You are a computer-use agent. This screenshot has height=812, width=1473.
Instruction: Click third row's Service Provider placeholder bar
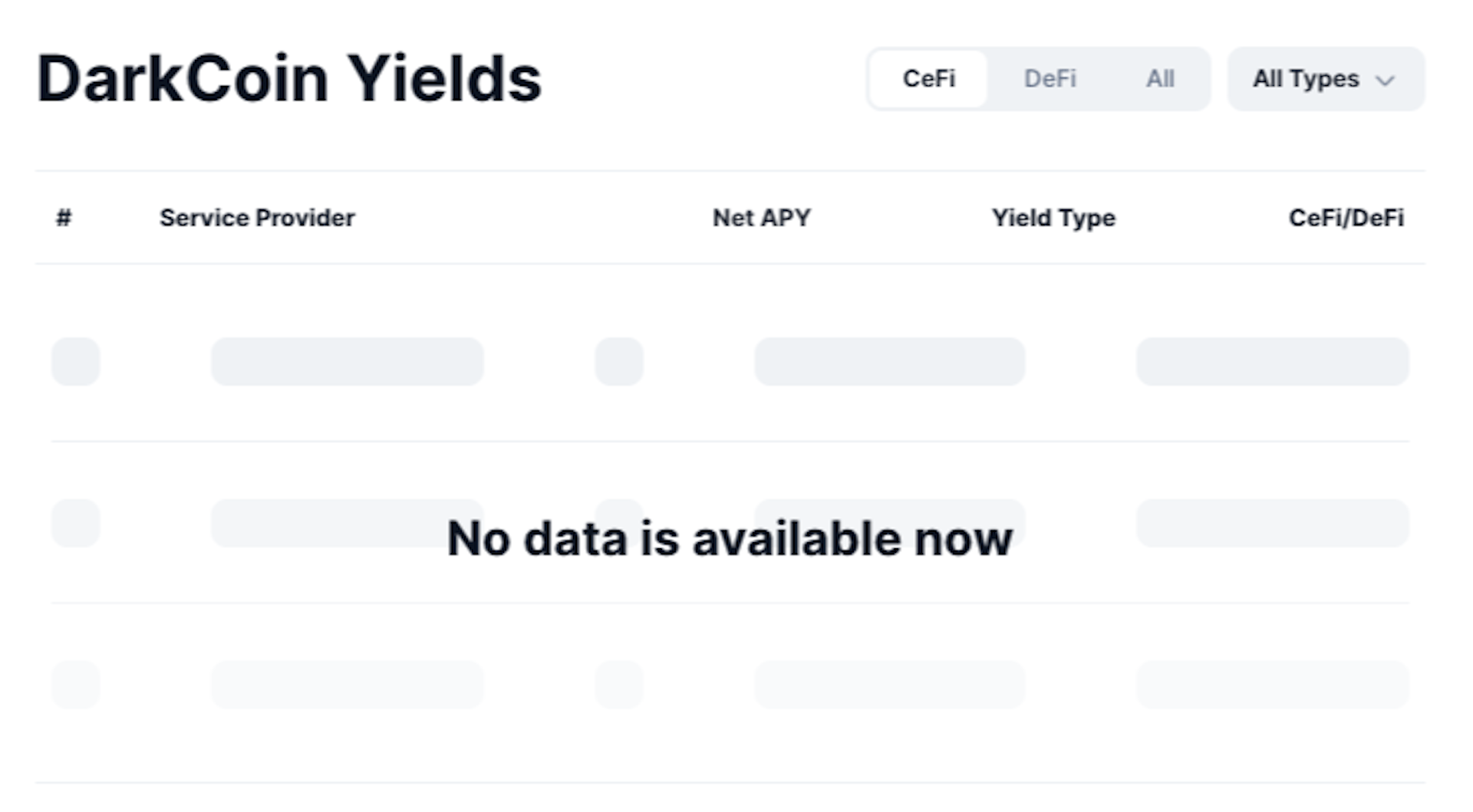[x=347, y=685]
